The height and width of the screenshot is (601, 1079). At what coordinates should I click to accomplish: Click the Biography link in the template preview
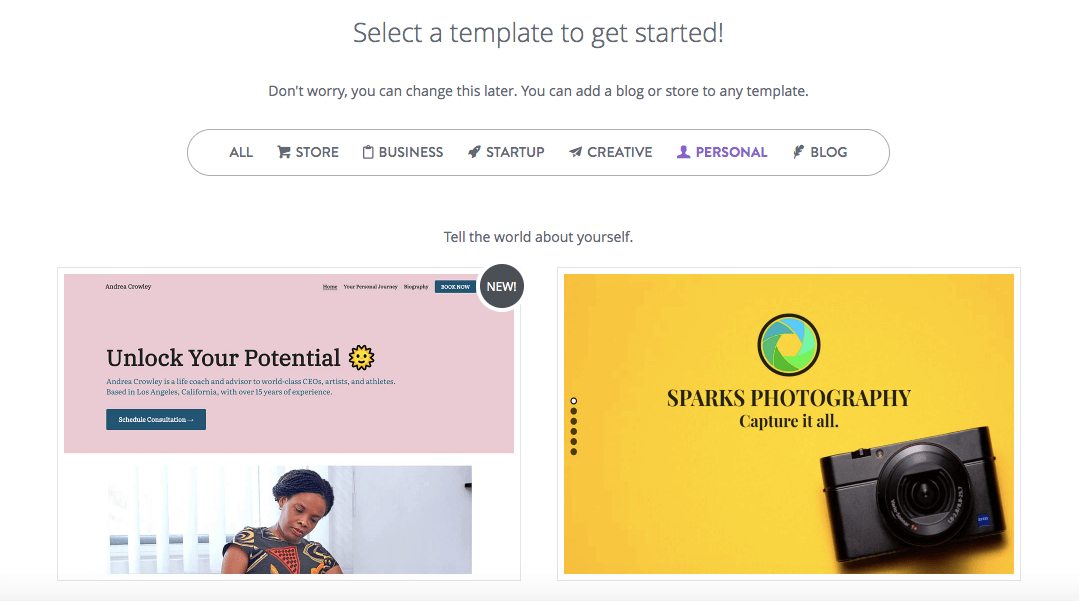pyautogui.click(x=416, y=286)
